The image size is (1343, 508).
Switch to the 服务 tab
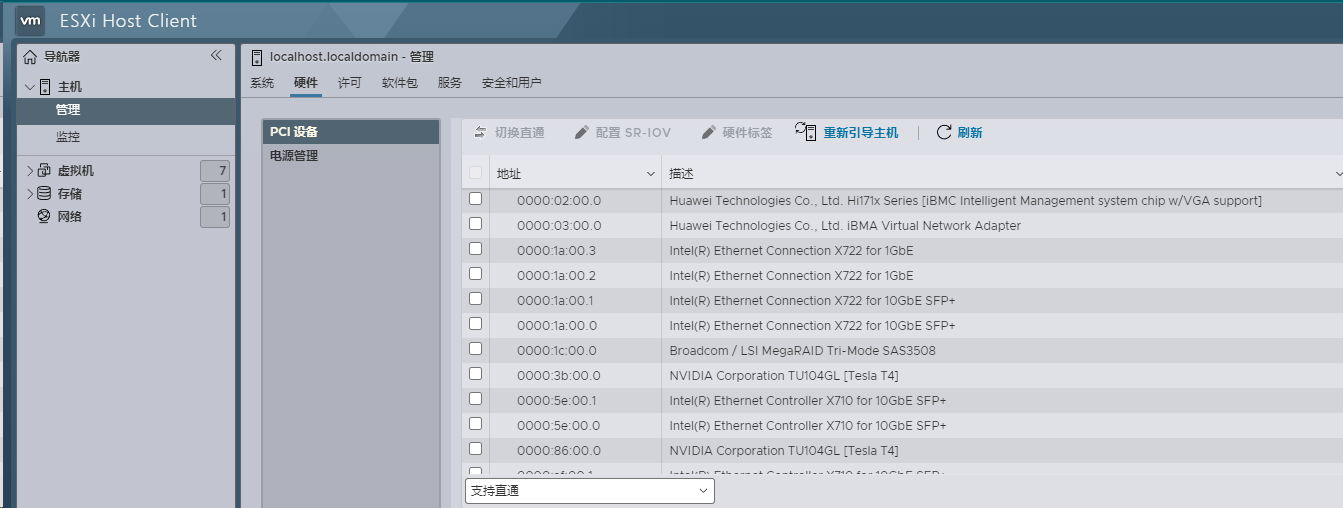click(450, 83)
